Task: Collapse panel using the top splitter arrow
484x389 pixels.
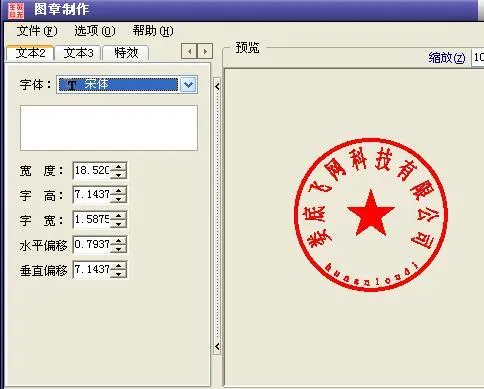Action: (x=217, y=87)
